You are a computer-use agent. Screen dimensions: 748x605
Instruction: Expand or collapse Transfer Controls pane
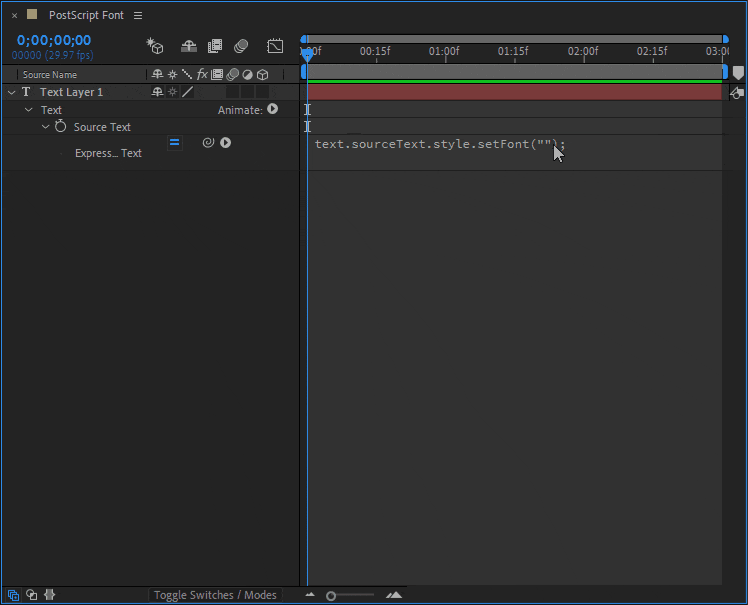pos(31,595)
